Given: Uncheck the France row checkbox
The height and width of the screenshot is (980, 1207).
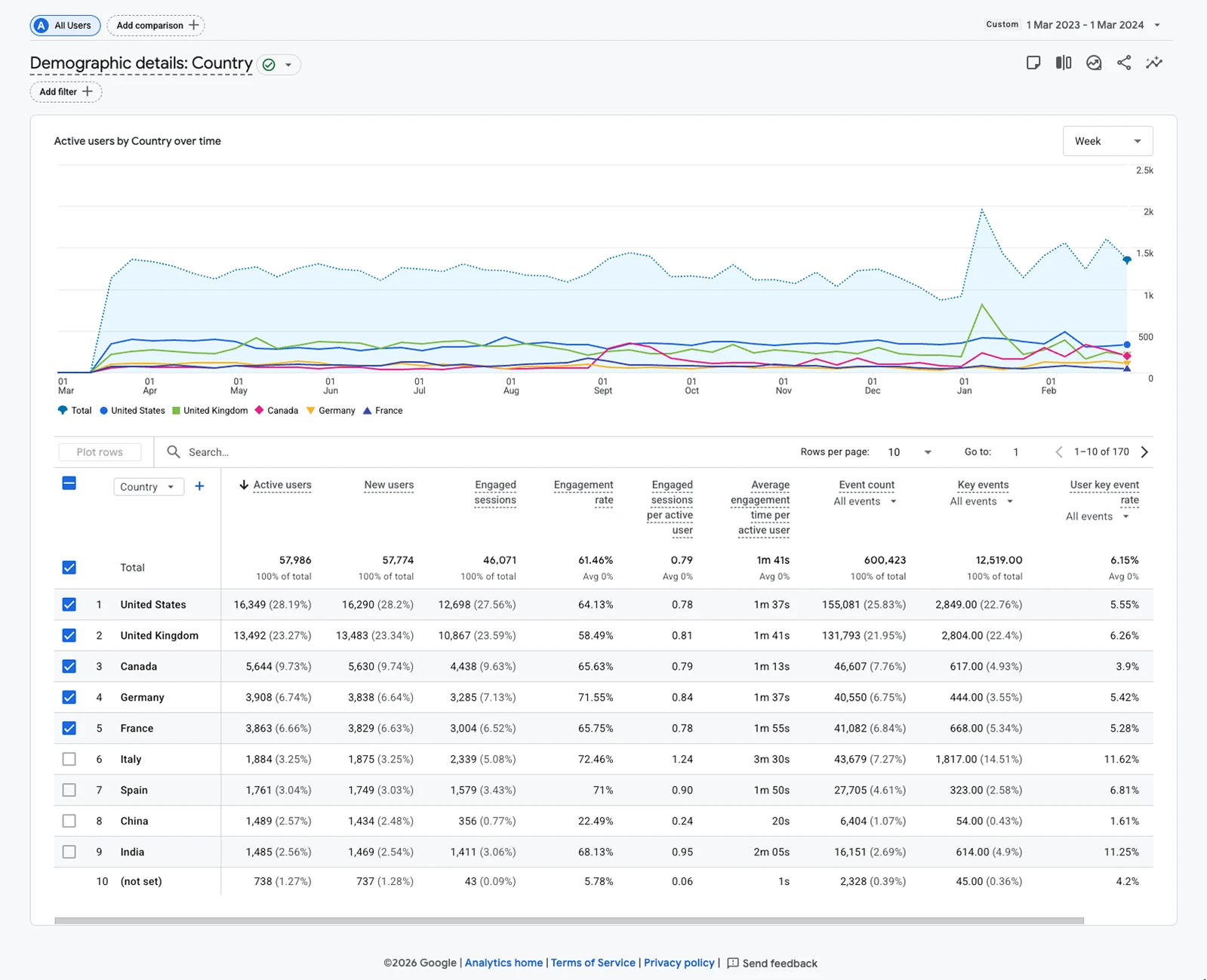Looking at the screenshot, I should (x=69, y=729).
